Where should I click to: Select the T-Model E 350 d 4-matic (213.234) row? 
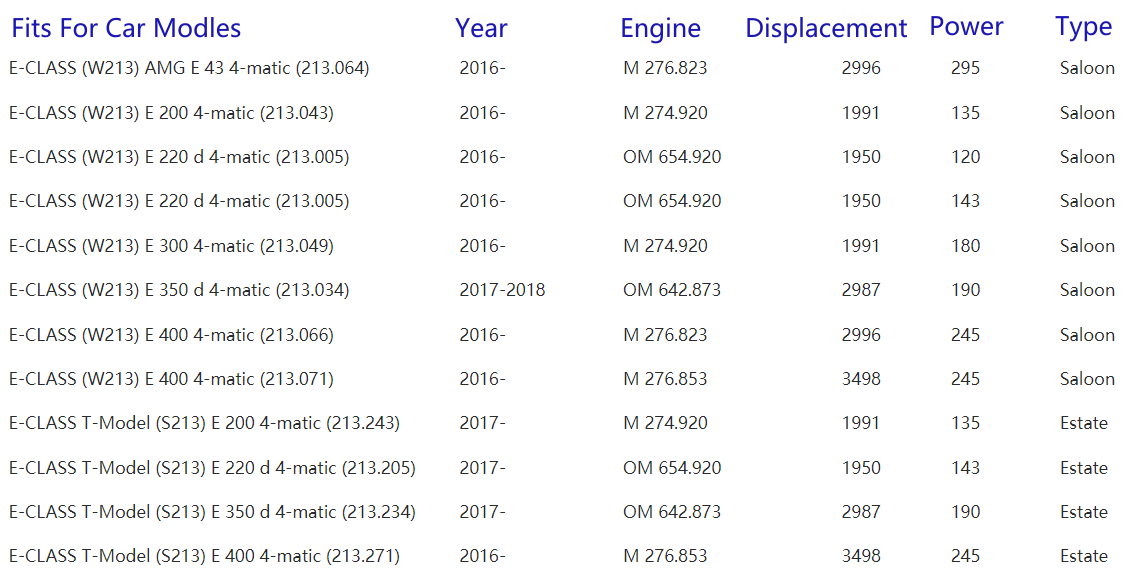pos(212,512)
